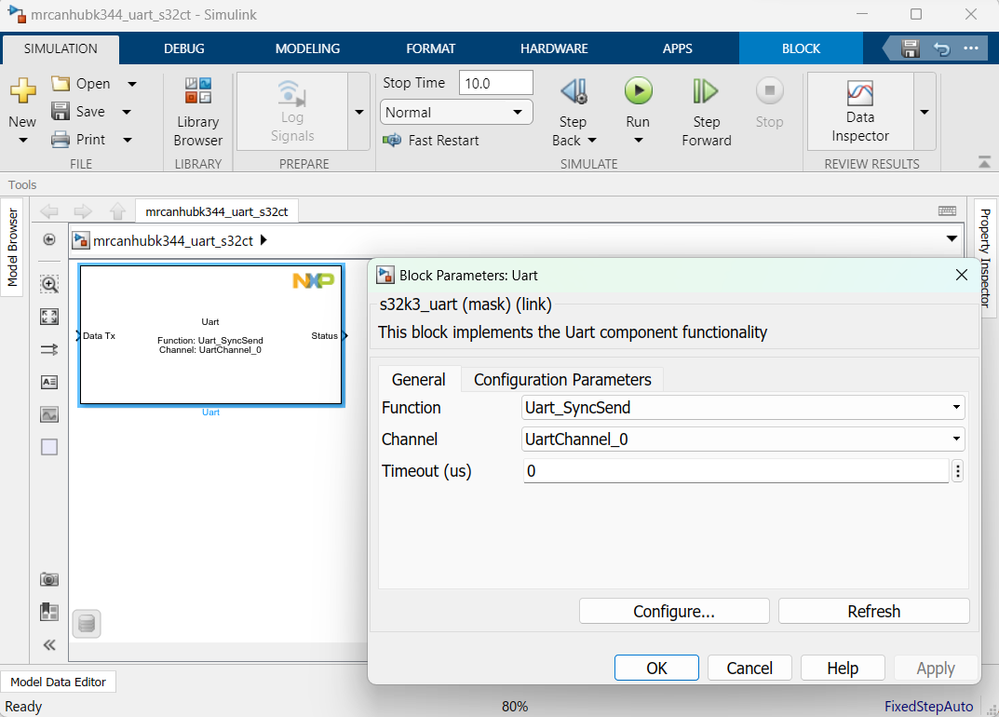Expand the New dropdown arrow
This screenshot has height=717, width=999.
point(23,140)
